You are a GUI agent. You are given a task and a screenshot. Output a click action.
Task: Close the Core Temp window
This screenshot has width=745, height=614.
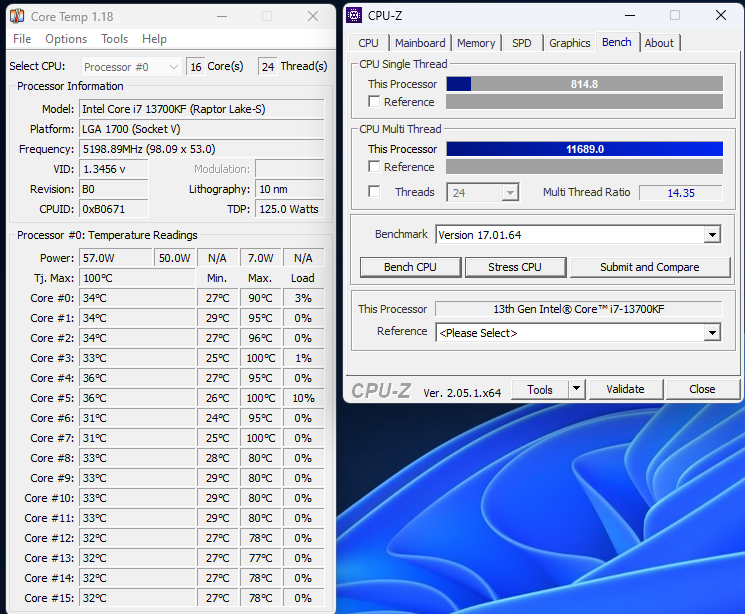(313, 16)
